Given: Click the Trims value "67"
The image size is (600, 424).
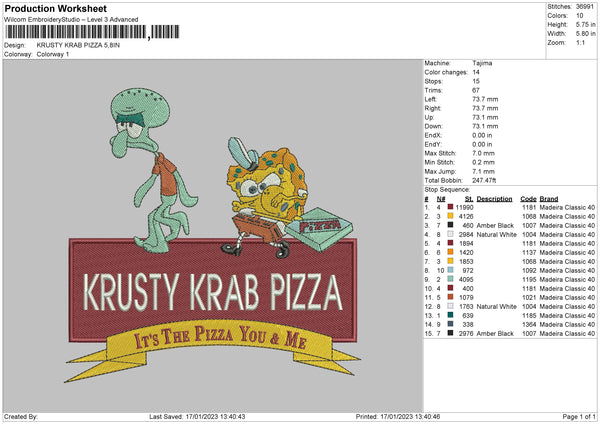Looking at the screenshot, I should pos(476,90).
